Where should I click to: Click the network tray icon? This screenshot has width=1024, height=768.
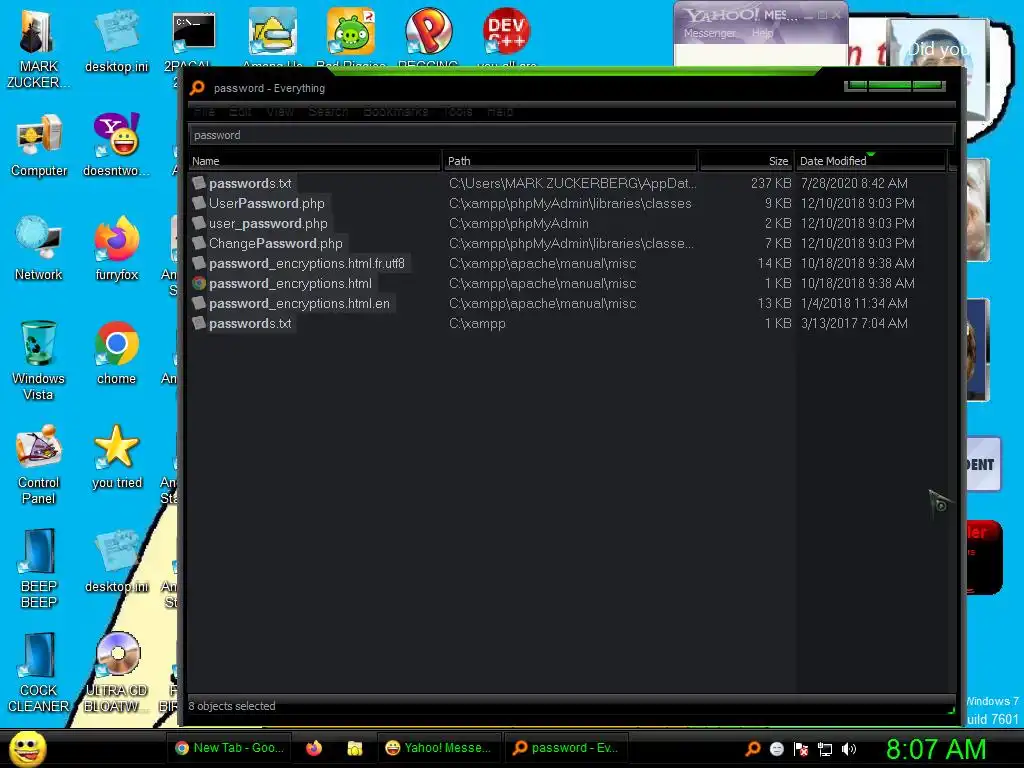point(825,749)
